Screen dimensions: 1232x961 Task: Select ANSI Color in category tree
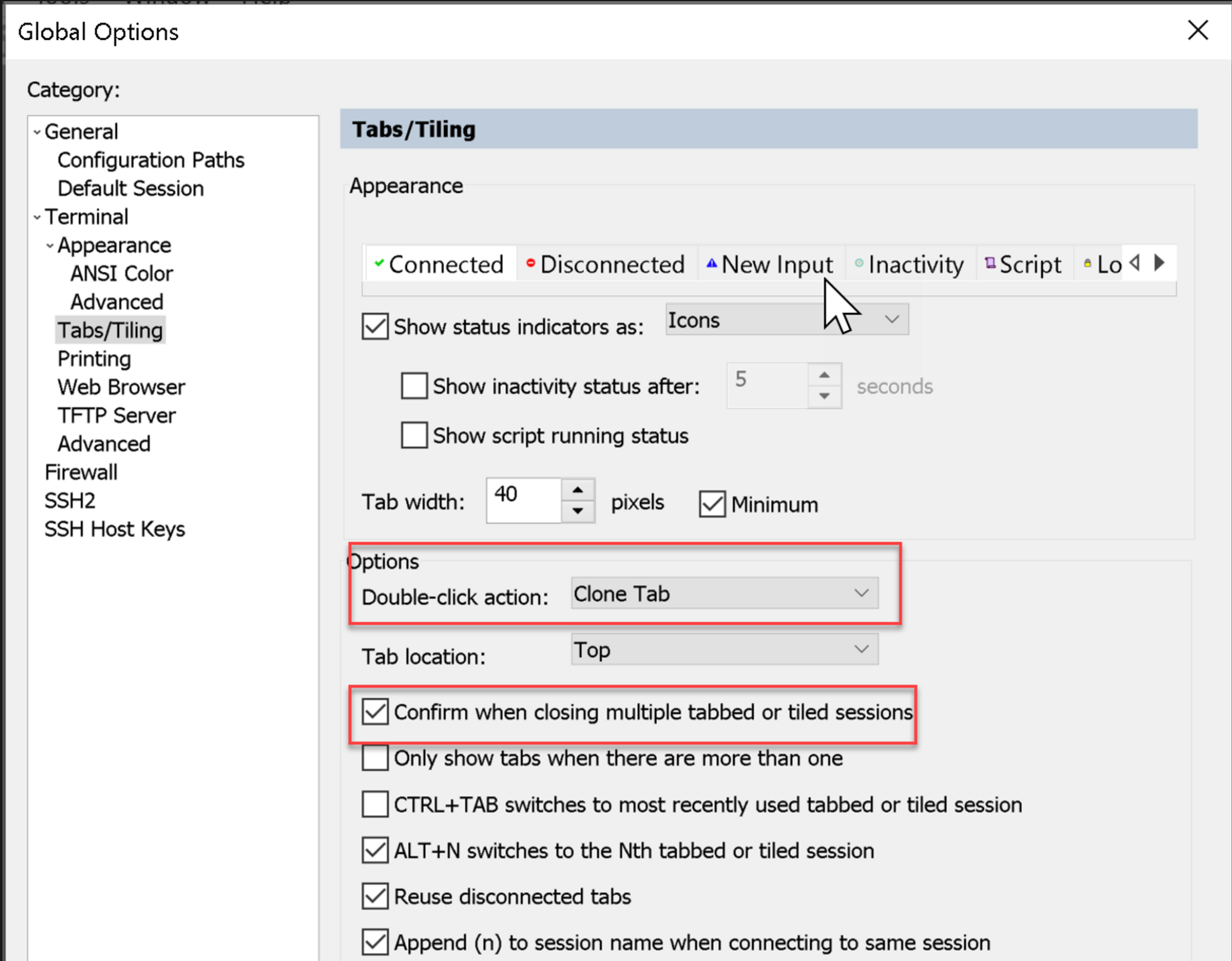(121, 273)
